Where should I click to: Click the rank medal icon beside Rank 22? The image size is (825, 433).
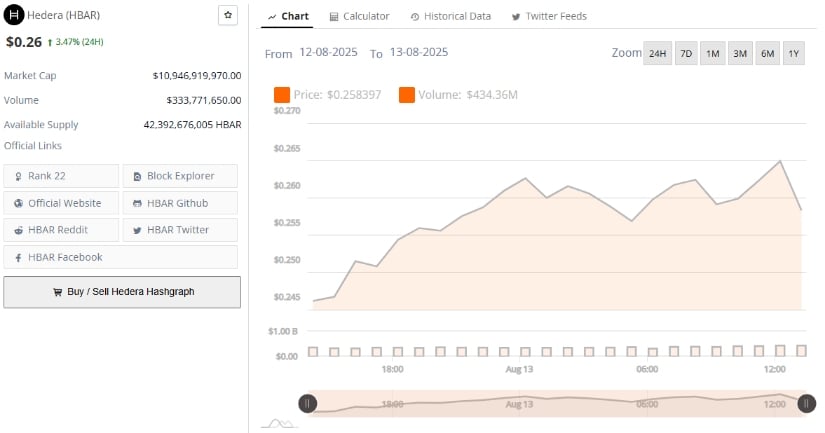tap(18, 176)
